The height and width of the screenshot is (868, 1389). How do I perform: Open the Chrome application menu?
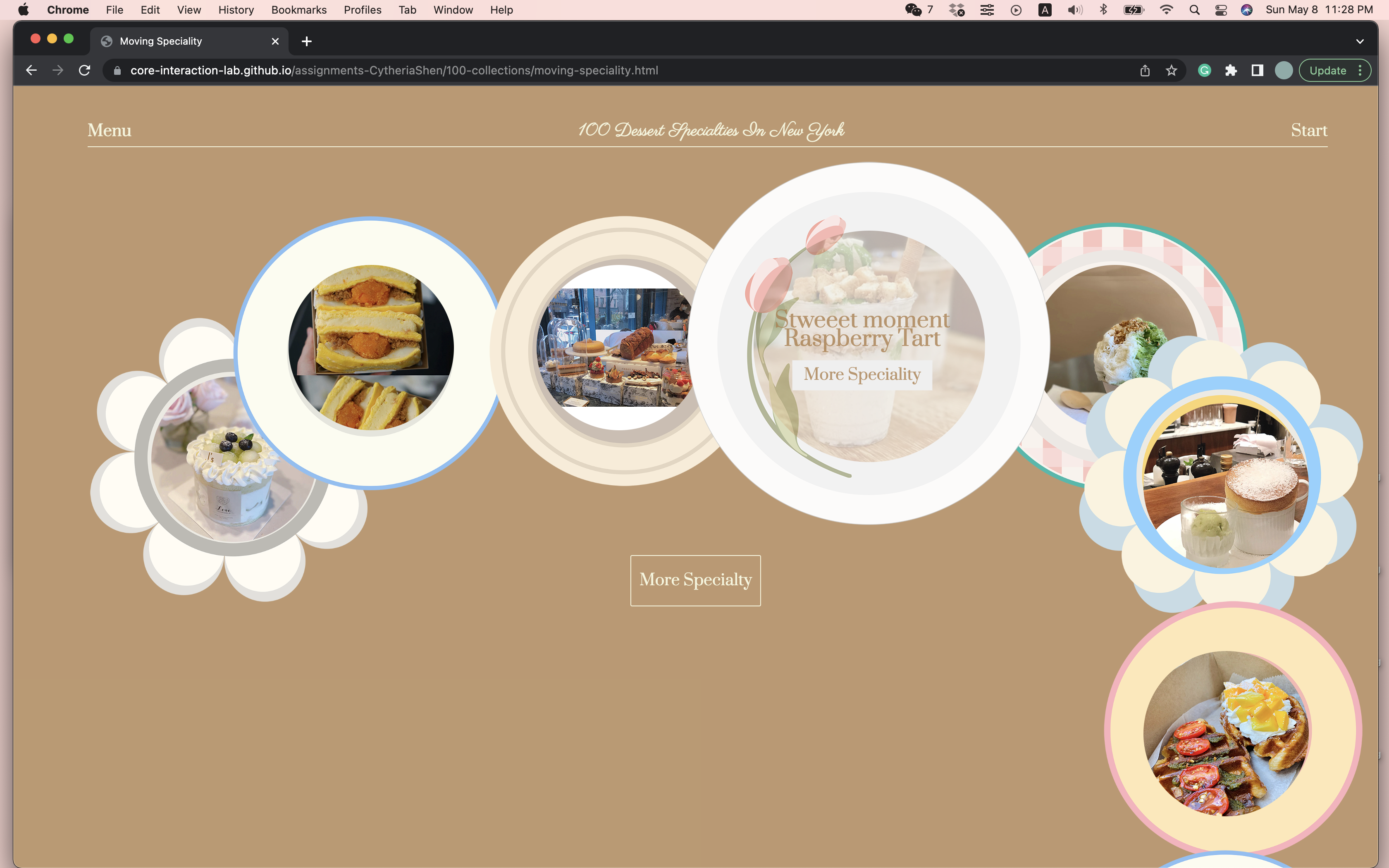click(68, 10)
